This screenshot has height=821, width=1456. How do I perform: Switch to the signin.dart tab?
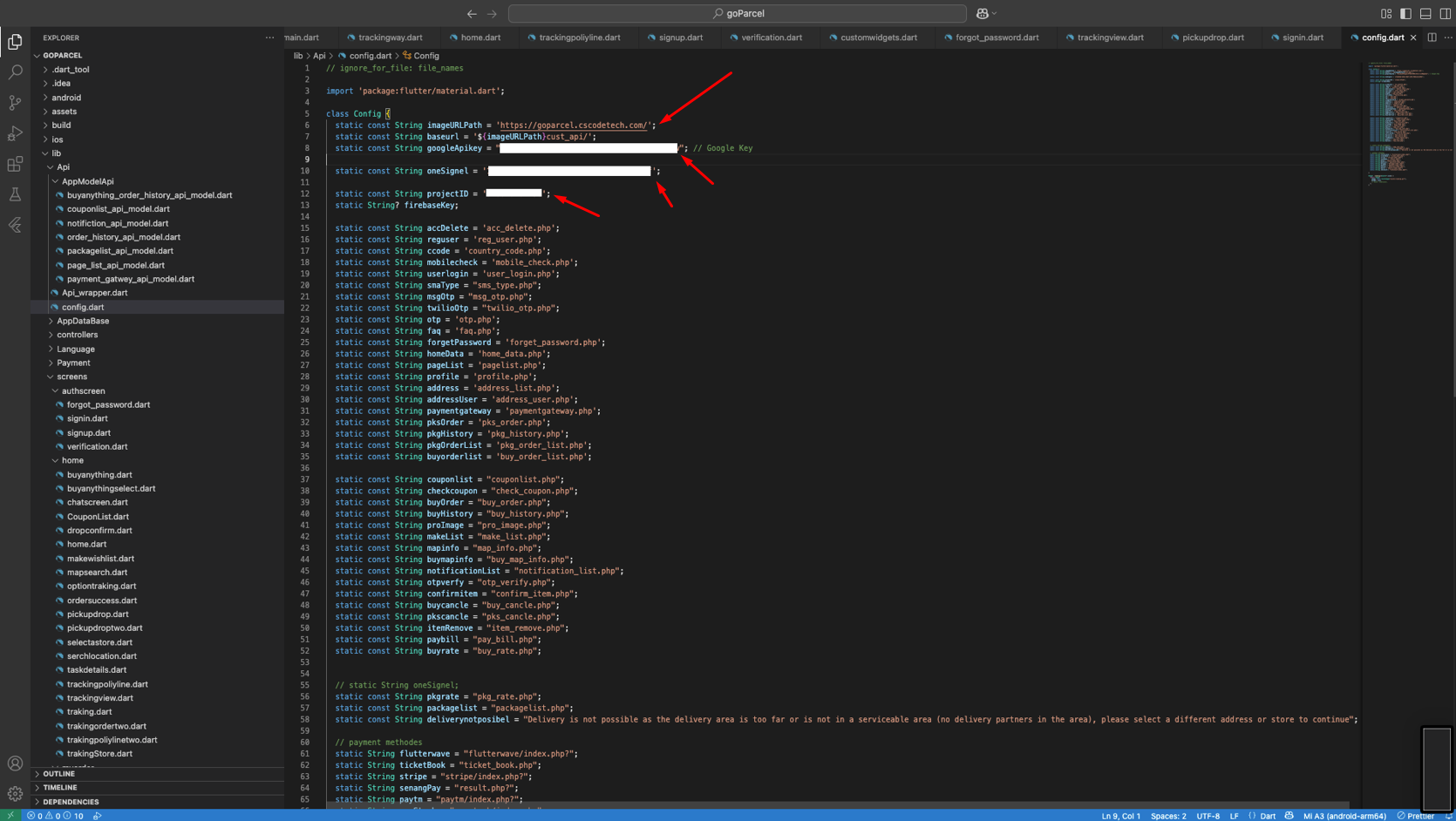(1302, 37)
